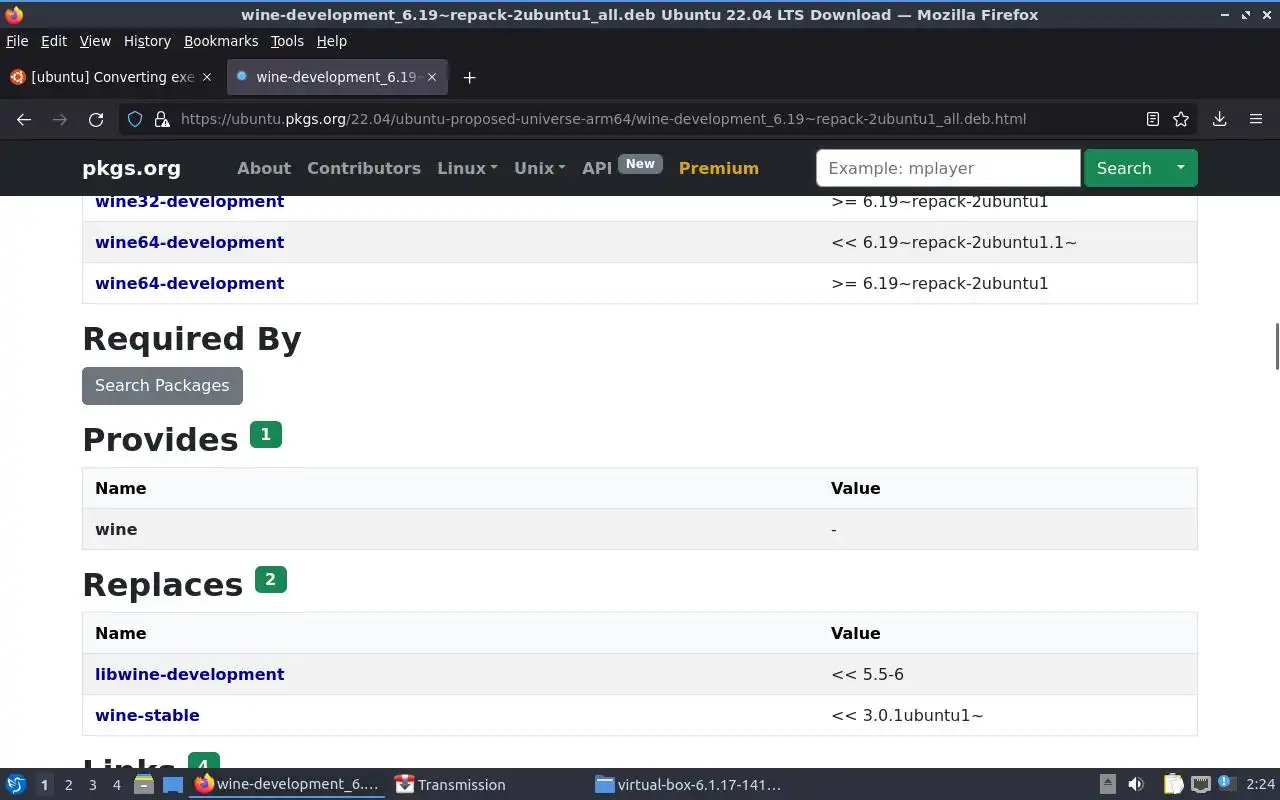Open the taskbar application launcher menu
1280x800 pixels.
click(16, 785)
